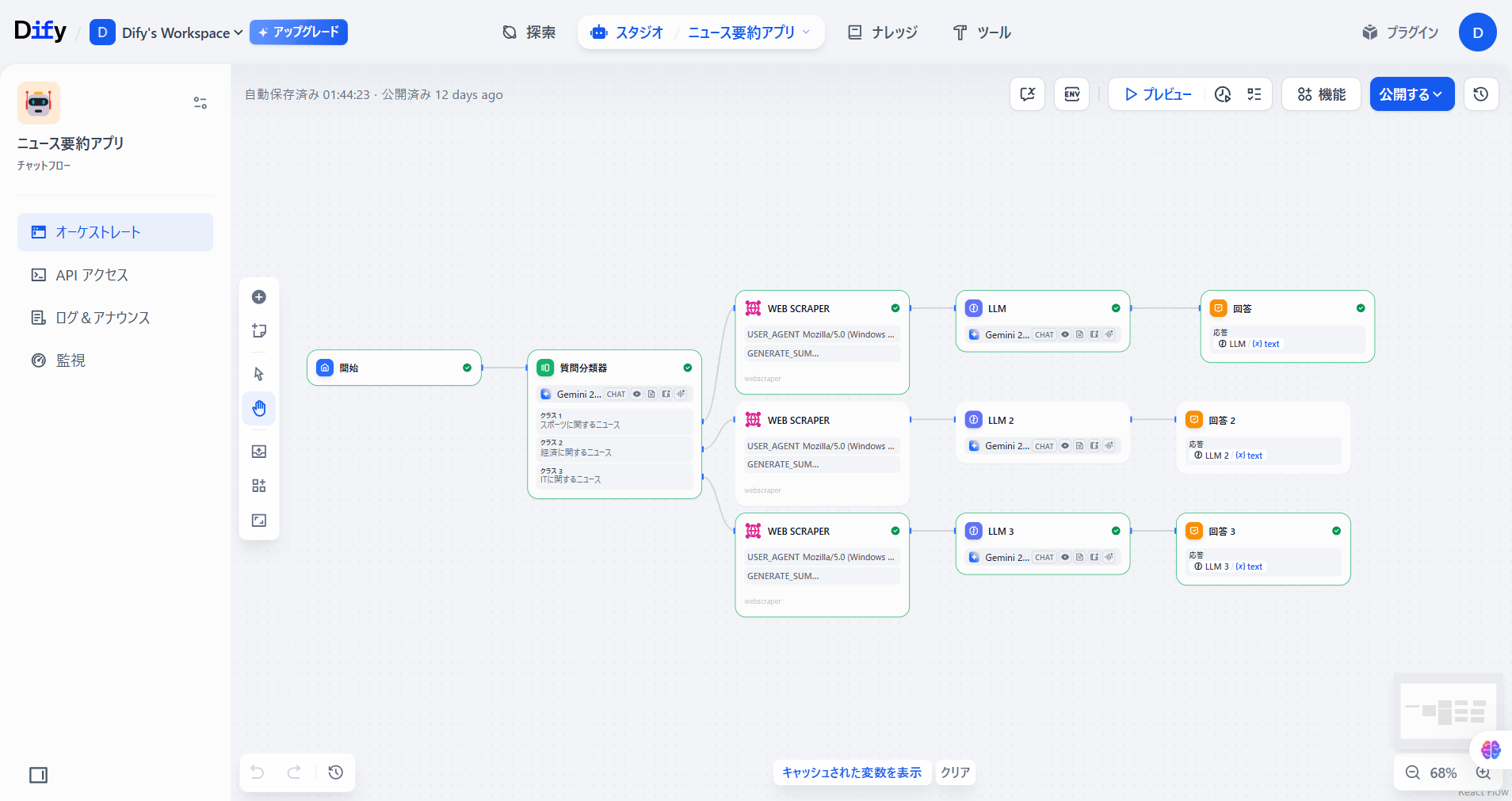Add a note with the sticky note icon
The height and width of the screenshot is (801, 1512).
(x=259, y=331)
